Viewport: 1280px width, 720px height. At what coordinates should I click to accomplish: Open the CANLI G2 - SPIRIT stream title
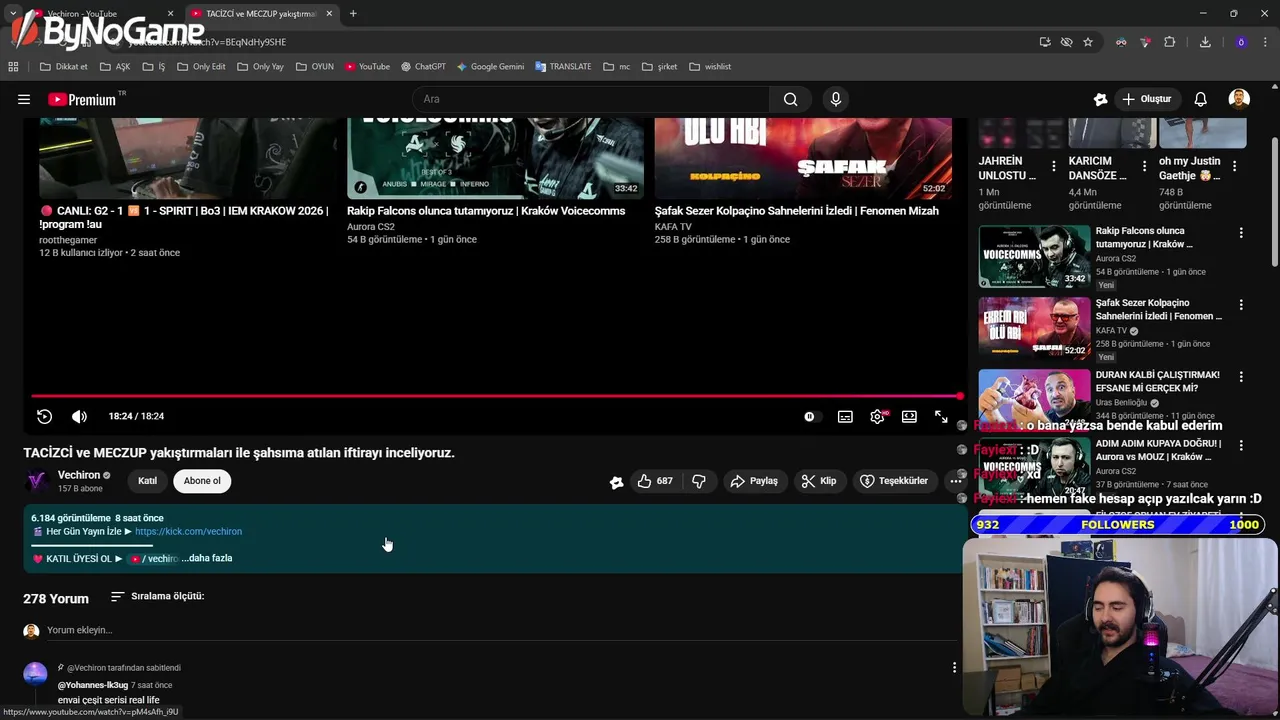[184, 217]
